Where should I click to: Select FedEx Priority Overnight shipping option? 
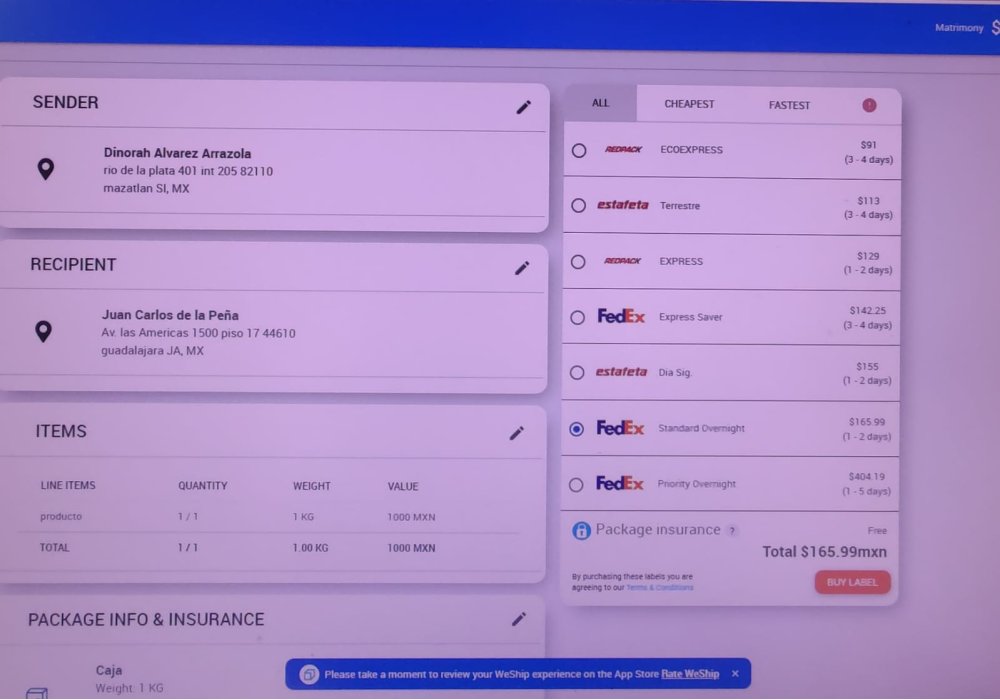pos(575,485)
